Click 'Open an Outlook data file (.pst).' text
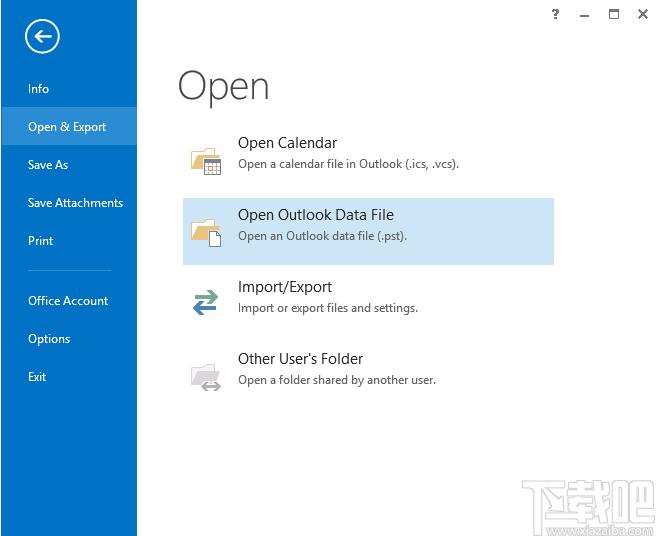 point(323,236)
